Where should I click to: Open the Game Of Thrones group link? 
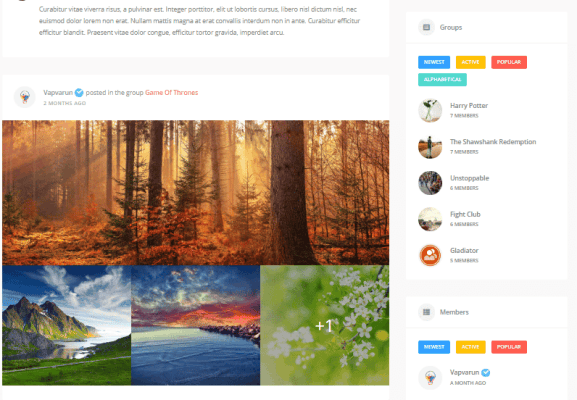pos(171,92)
